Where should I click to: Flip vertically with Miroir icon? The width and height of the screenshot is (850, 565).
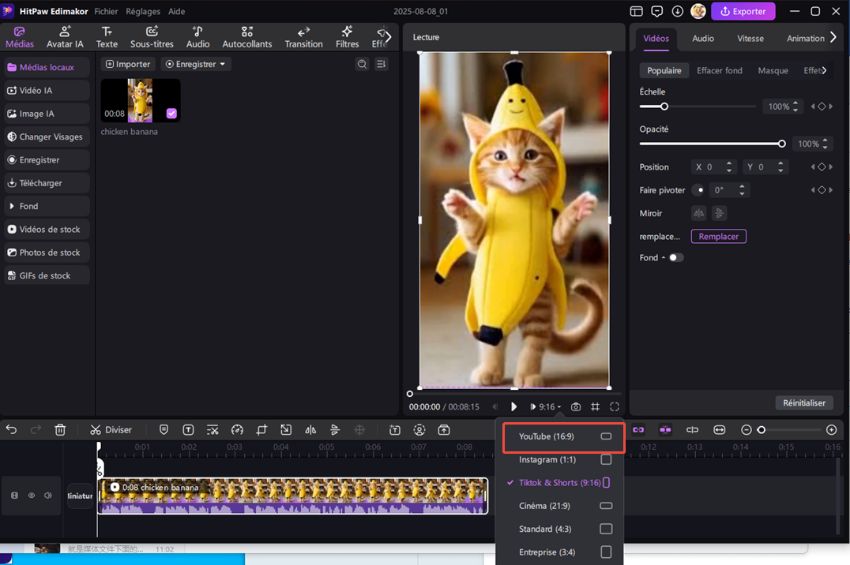719,213
